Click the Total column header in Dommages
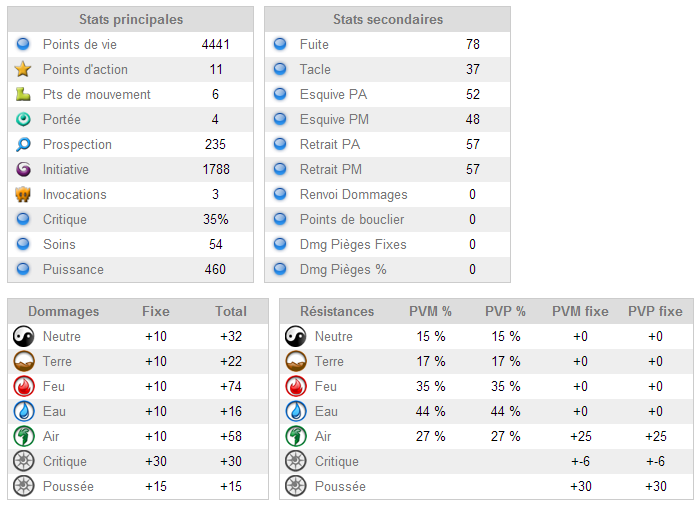The height and width of the screenshot is (505, 698). point(231,311)
